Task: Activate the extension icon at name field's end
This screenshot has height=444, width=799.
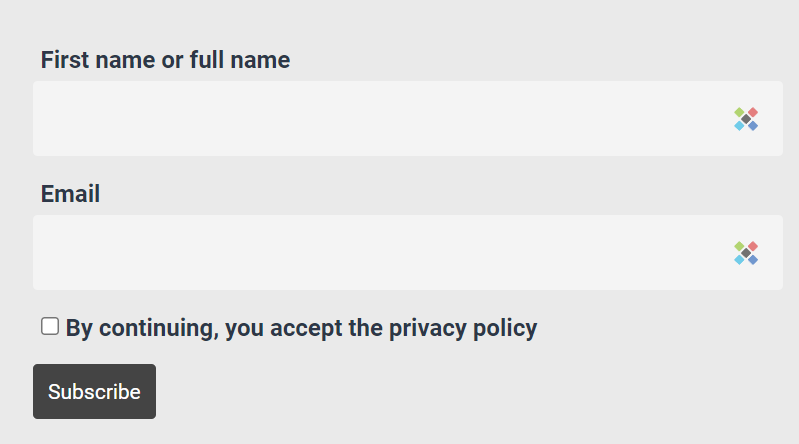Action: click(746, 119)
